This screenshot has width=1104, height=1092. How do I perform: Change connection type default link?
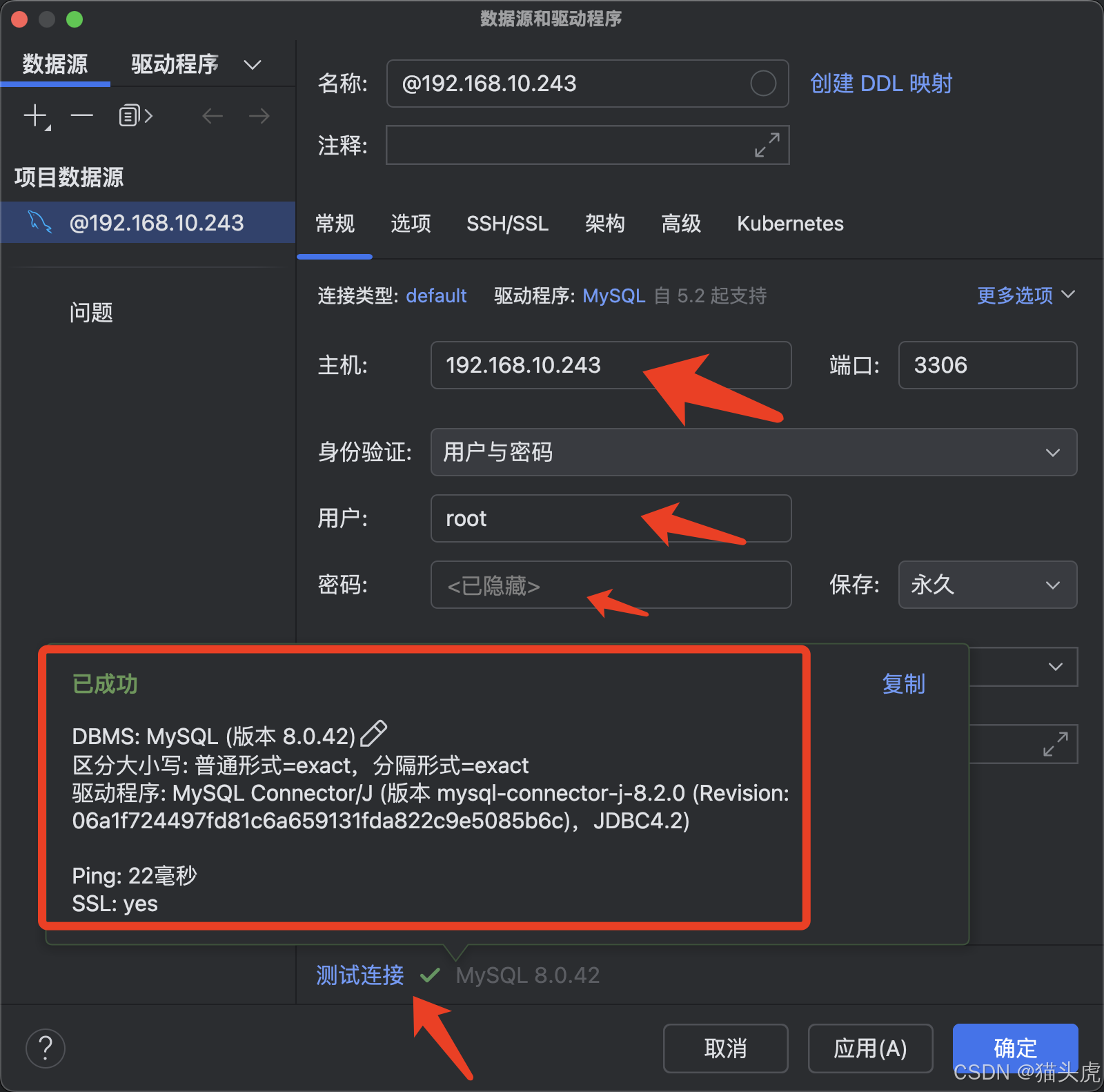436,296
